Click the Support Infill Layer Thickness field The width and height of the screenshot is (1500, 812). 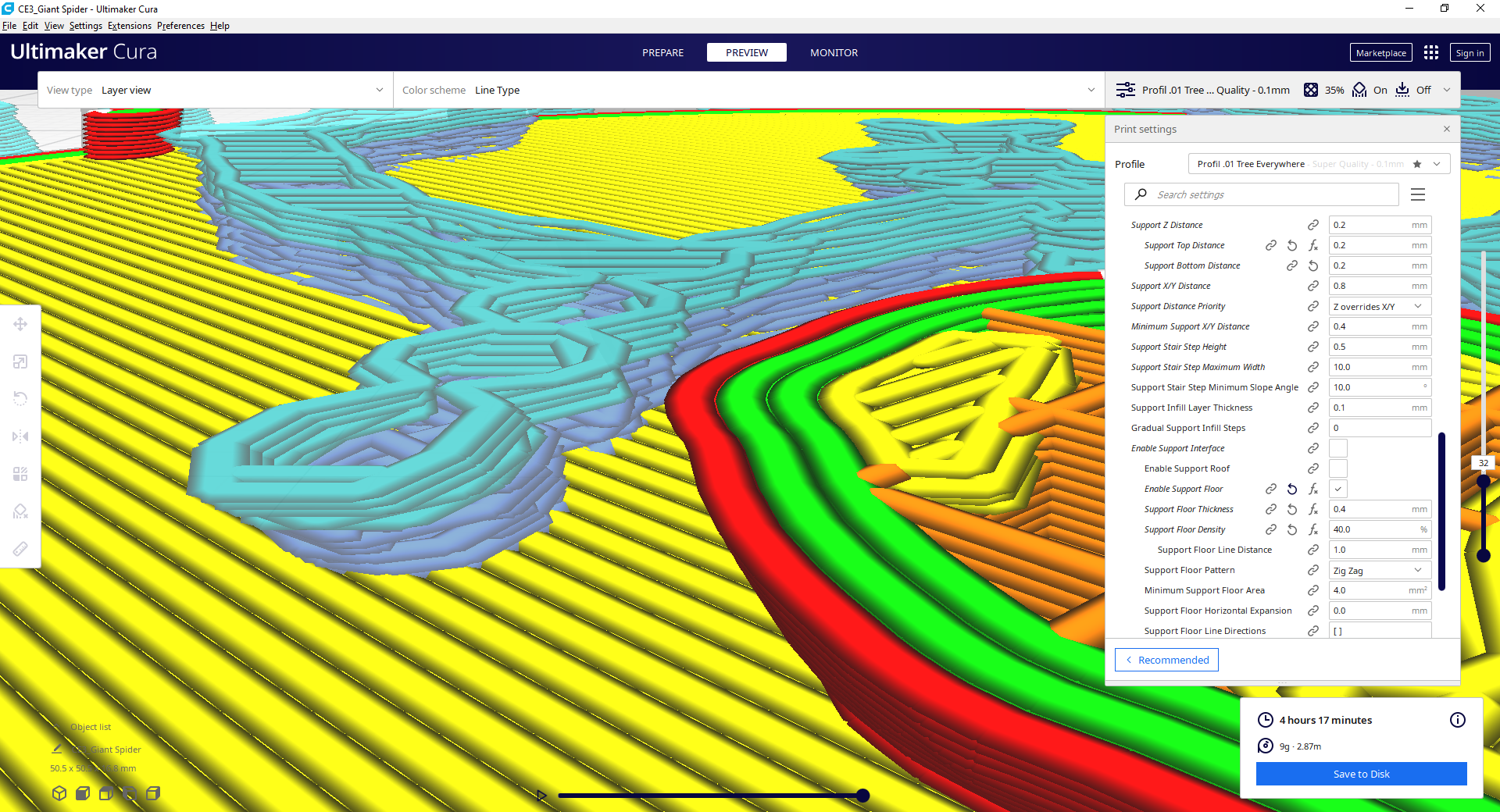click(1380, 408)
